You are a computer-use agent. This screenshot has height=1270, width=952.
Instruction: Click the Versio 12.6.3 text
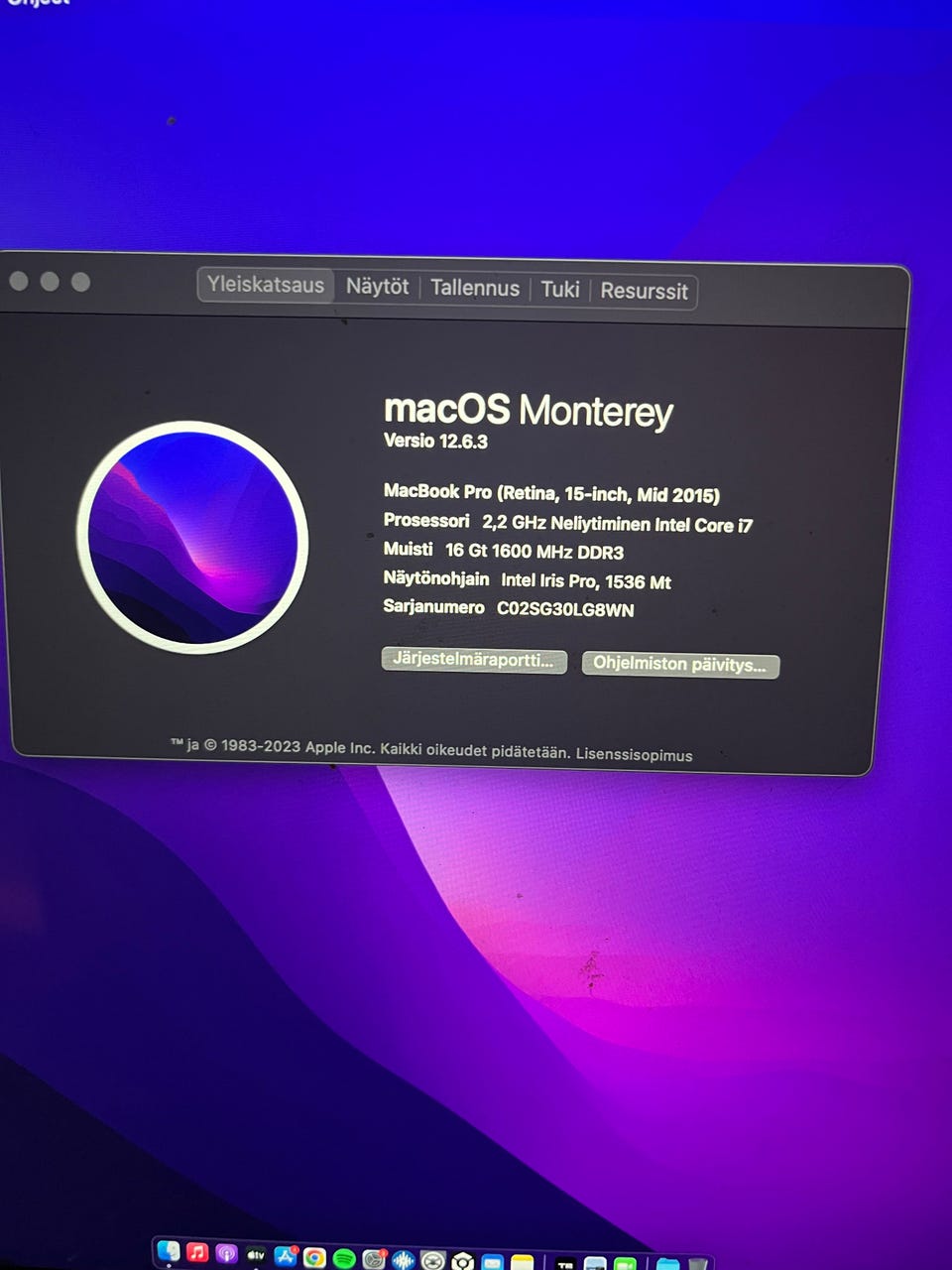pyautogui.click(x=435, y=441)
